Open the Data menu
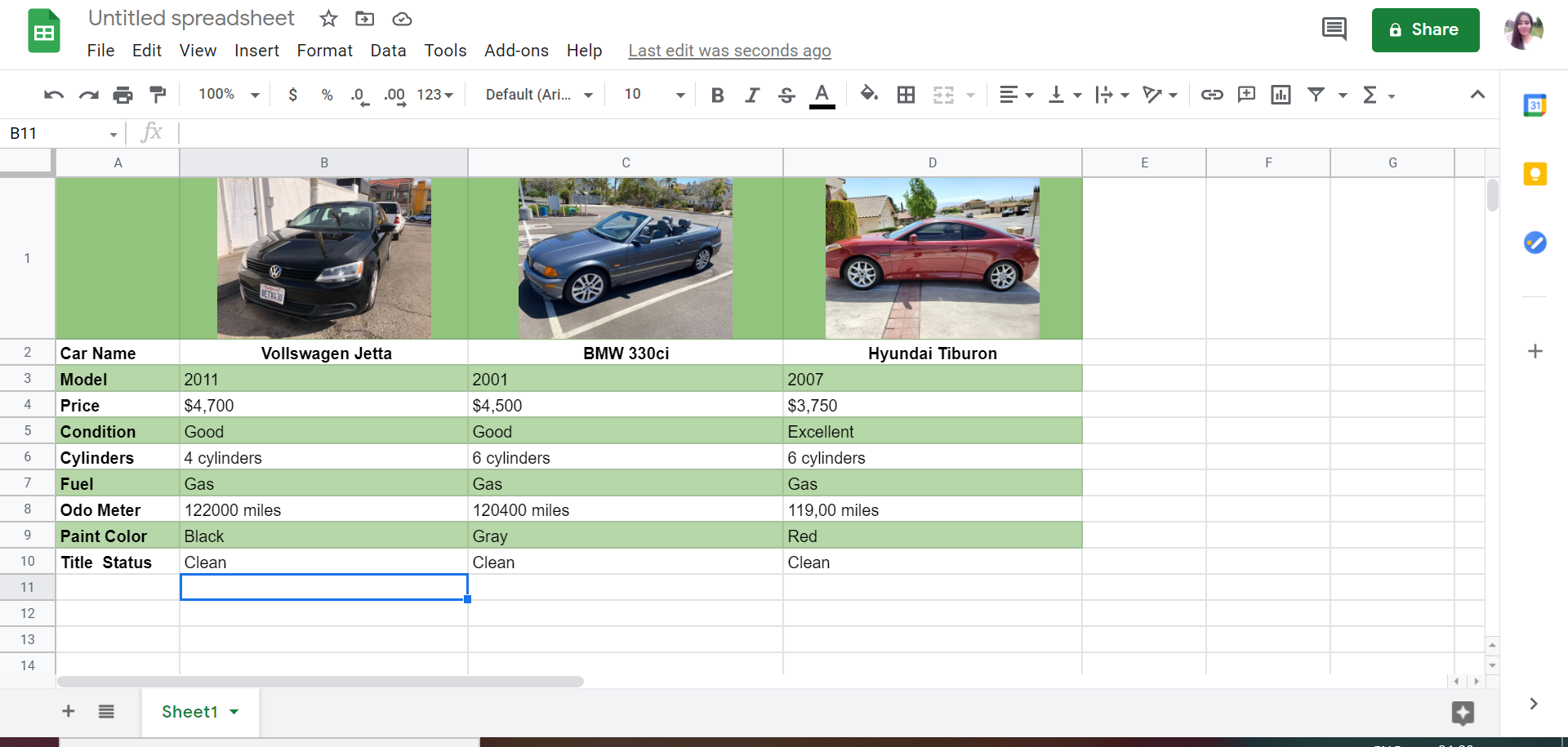 click(388, 51)
